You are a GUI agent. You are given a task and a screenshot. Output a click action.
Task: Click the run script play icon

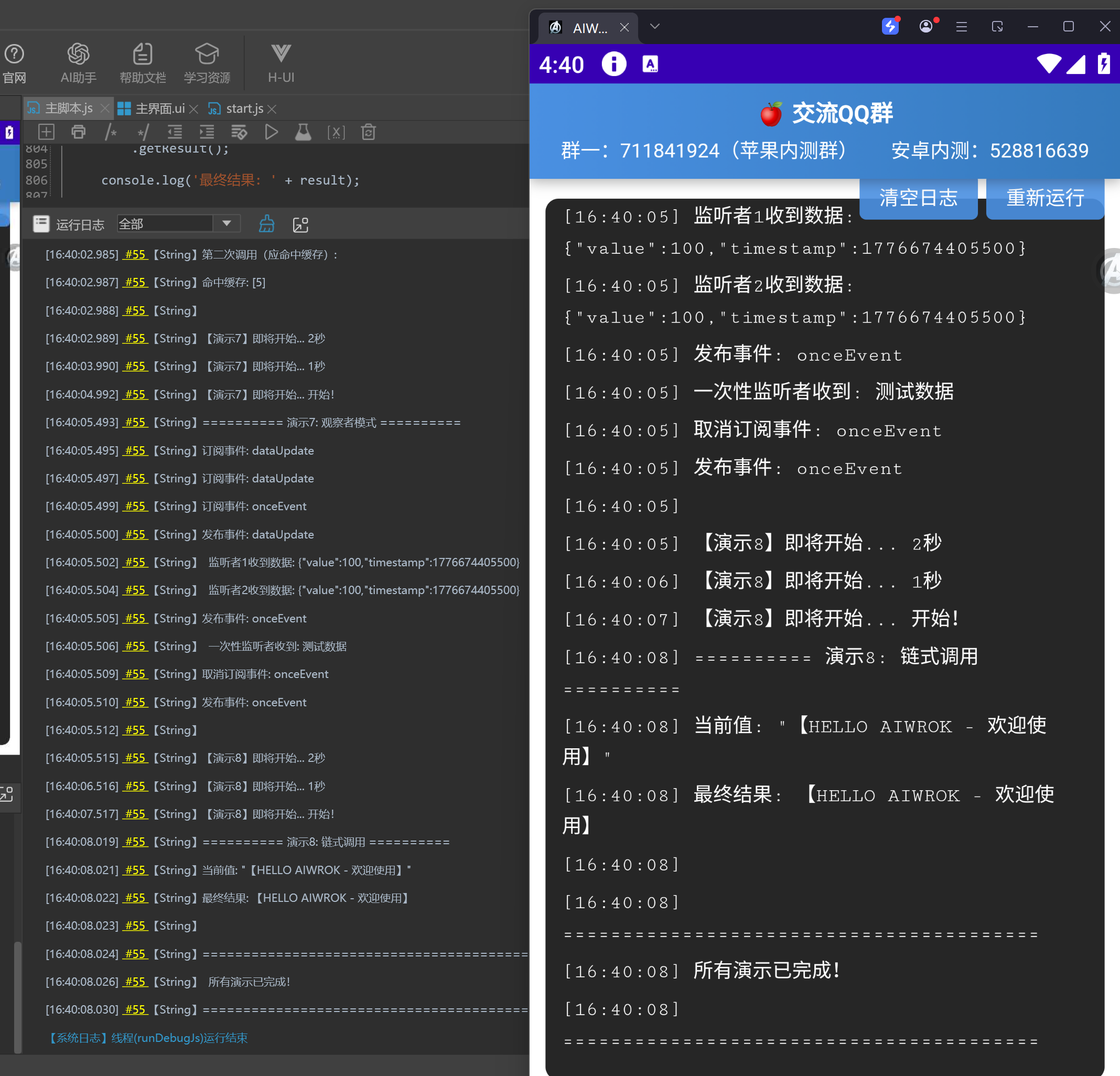click(x=272, y=133)
